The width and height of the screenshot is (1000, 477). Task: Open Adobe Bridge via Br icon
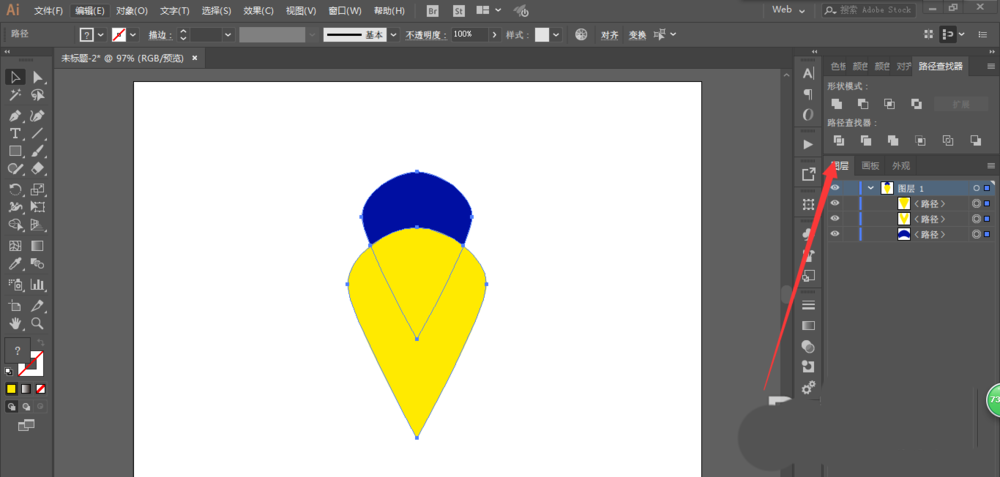click(432, 10)
